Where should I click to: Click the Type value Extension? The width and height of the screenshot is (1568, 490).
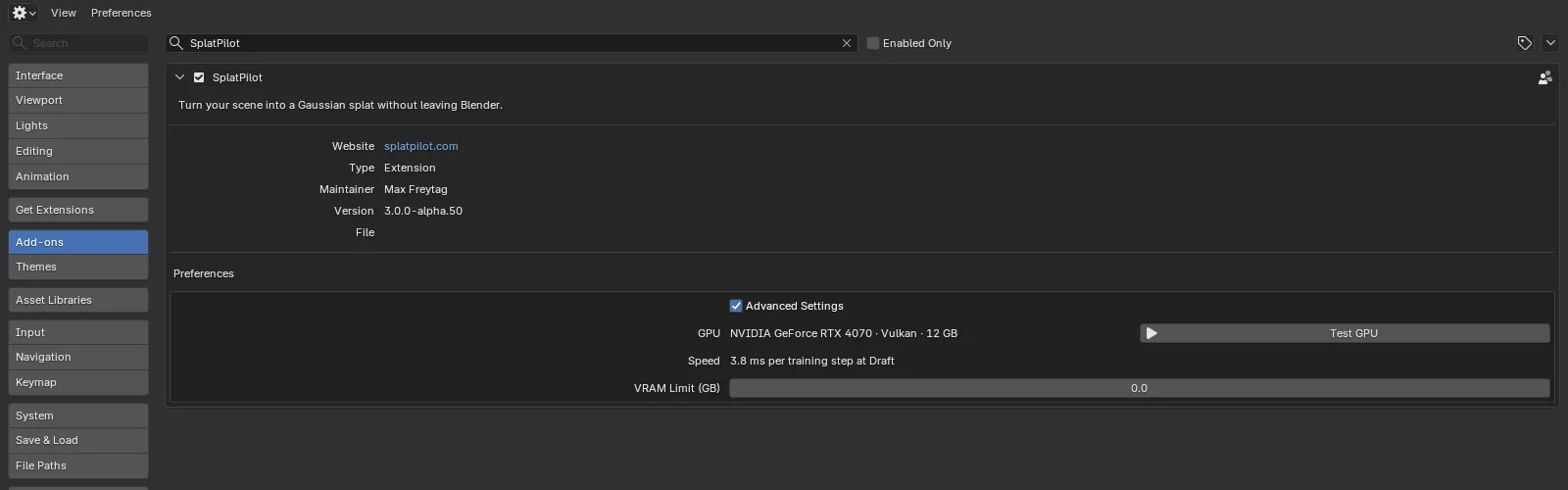410,168
